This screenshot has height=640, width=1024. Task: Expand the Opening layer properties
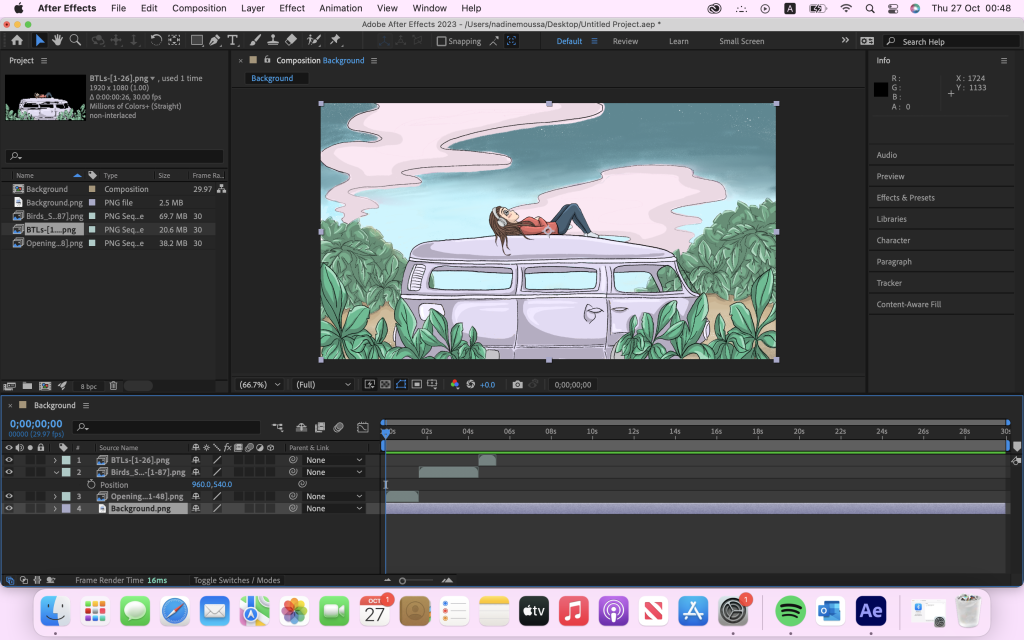55,496
